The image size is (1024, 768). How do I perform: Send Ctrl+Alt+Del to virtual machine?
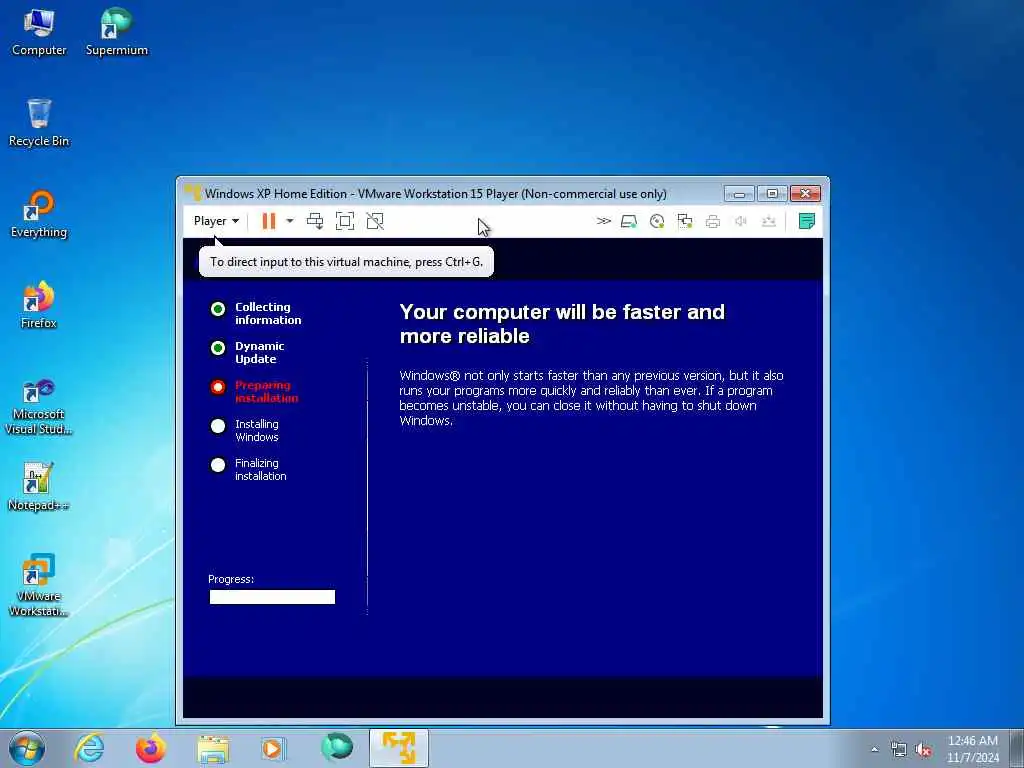(315, 221)
